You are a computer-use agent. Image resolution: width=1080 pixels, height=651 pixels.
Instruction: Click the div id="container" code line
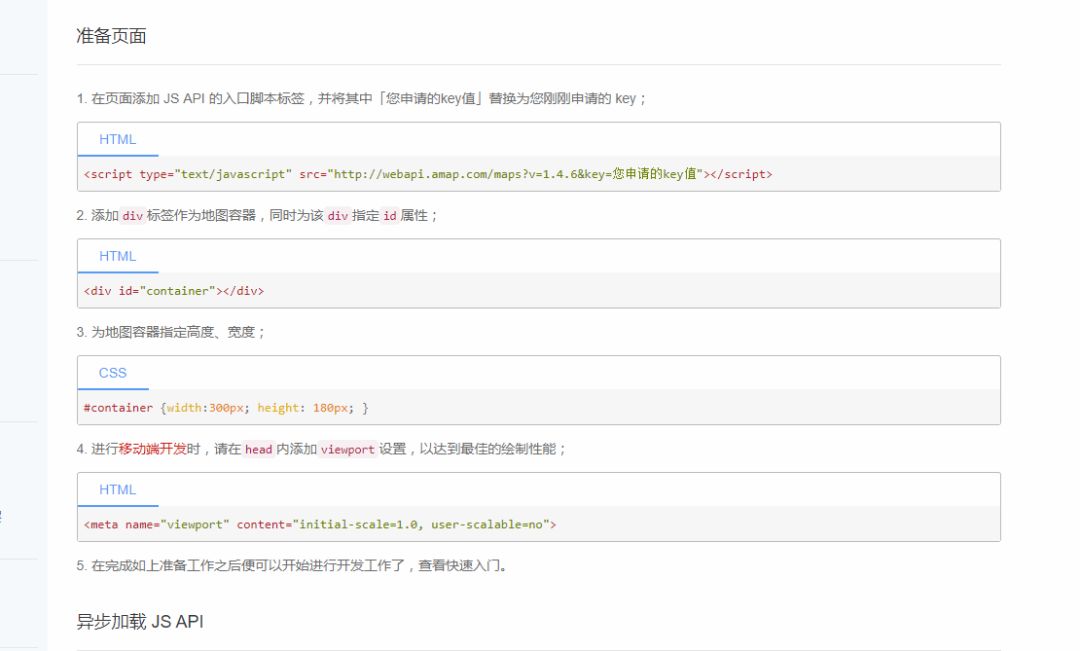(x=174, y=291)
